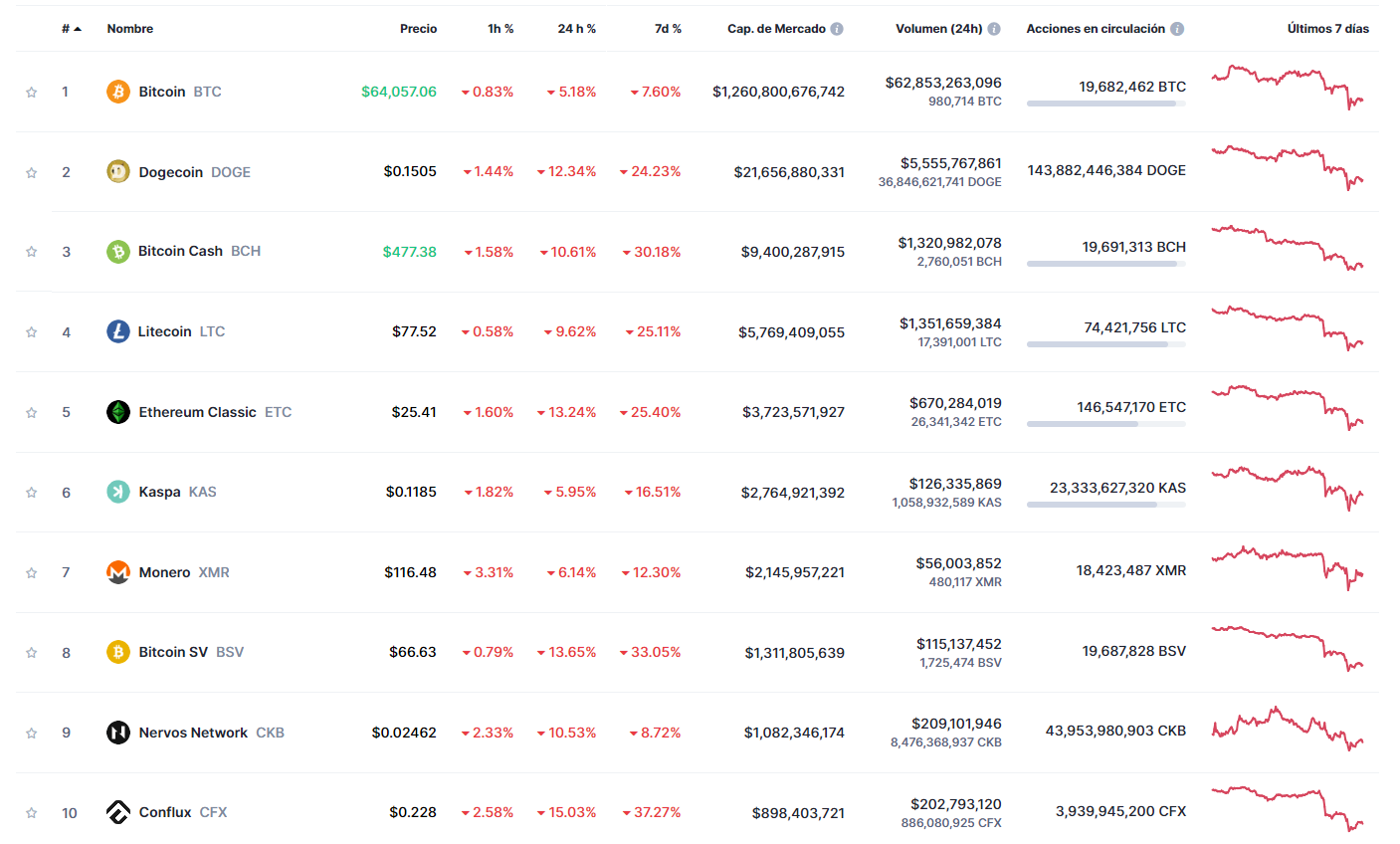The height and width of the screenshot is (844, 1400).
Task: Click Litecoin's circulating supply progress bar
Action: point(1106,344)
